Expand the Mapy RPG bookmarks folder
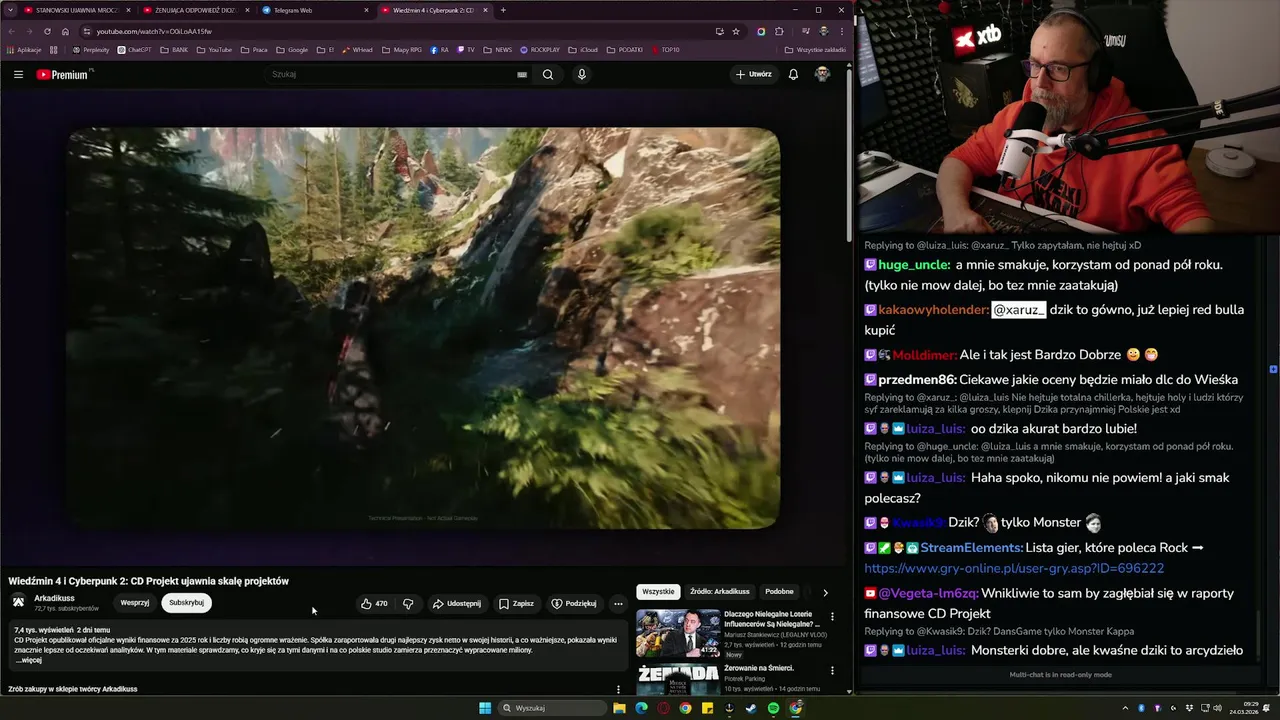This screenshot has width=1280, height=720. (x=402, y=49)
